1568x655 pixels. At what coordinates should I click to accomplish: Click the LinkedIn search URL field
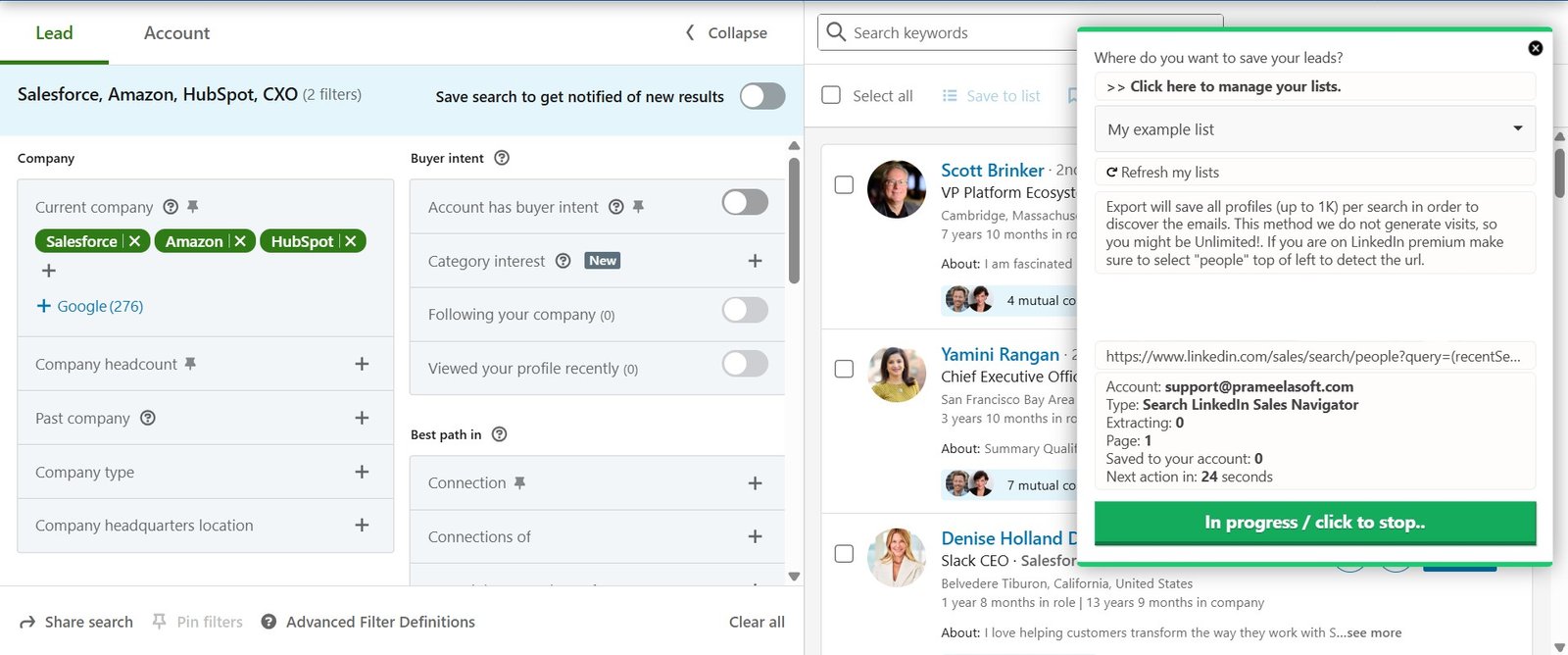[1314, 356]
